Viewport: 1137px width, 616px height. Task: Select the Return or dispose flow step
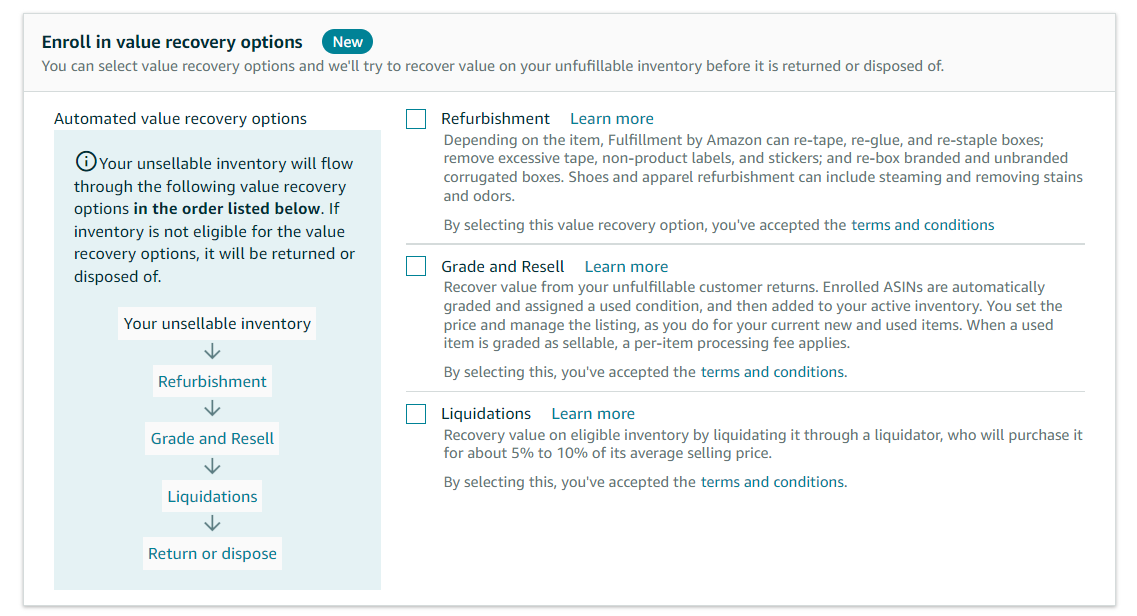click(212, 553)
